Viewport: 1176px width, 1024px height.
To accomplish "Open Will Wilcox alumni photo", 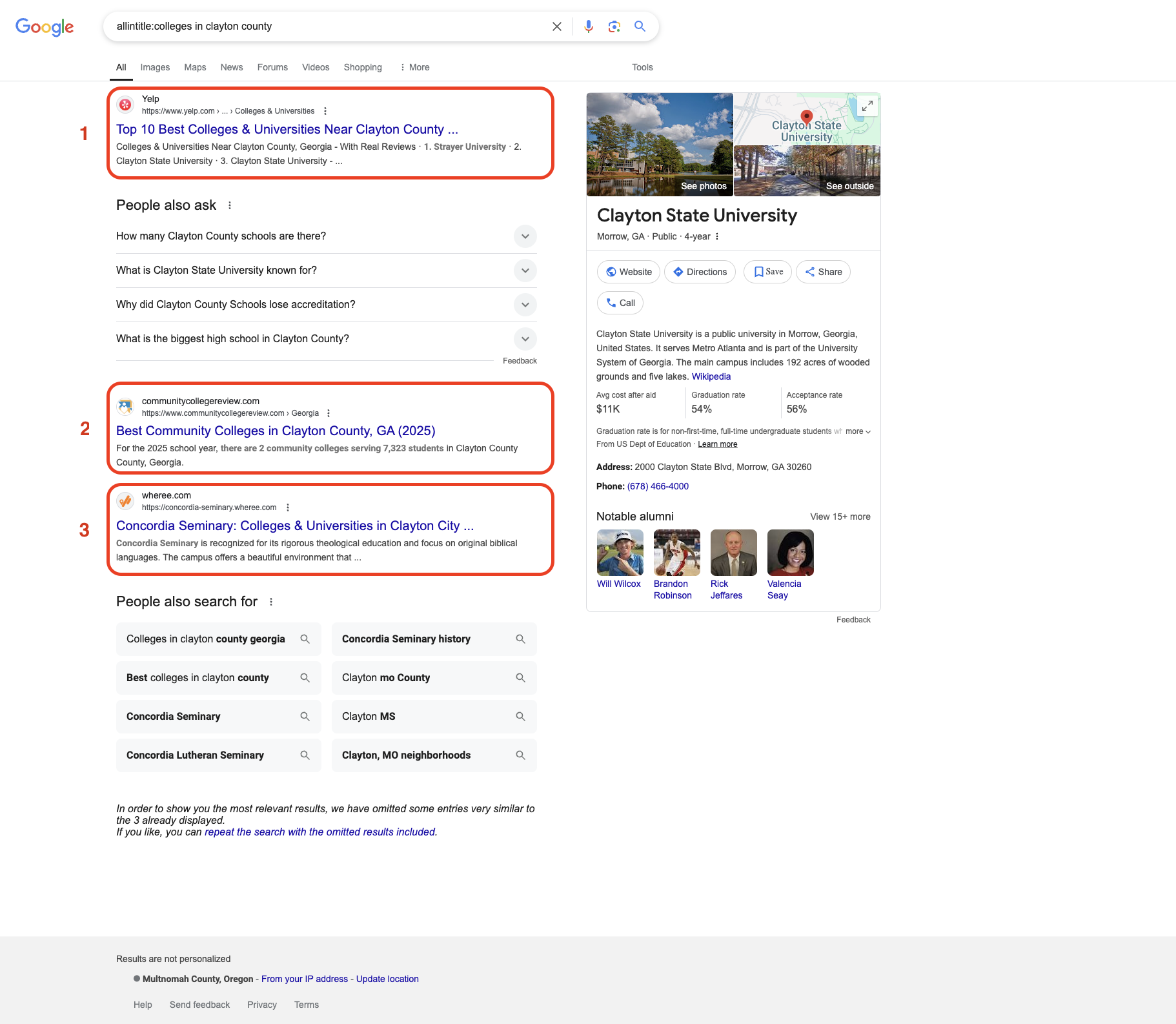I will (620, 553).
